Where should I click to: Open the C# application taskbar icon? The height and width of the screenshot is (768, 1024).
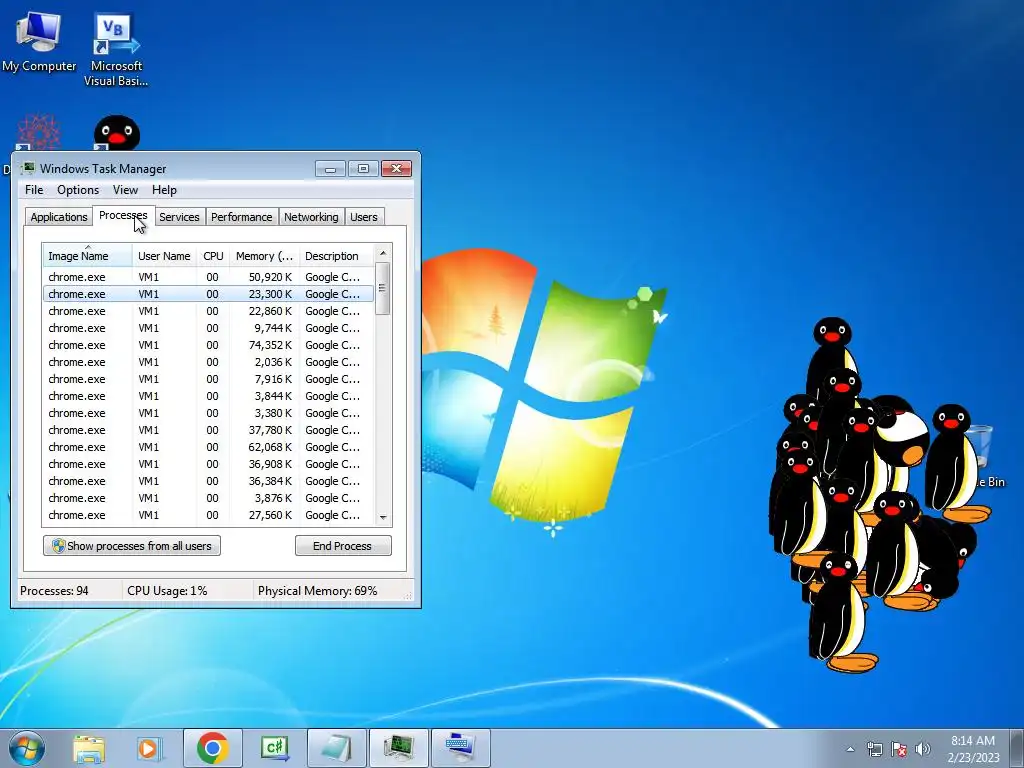point(274,748)
